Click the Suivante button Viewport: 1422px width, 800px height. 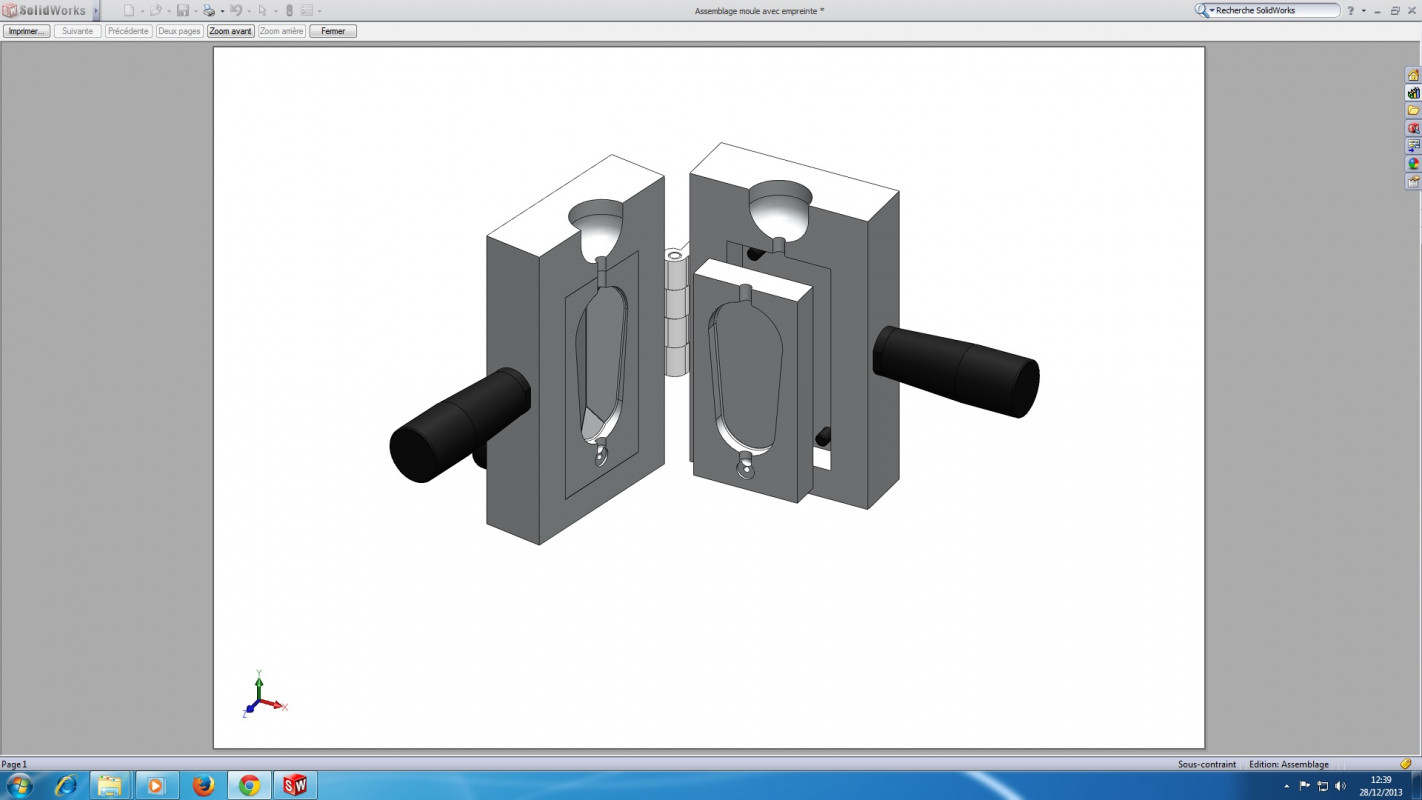[x=78, y=31]
